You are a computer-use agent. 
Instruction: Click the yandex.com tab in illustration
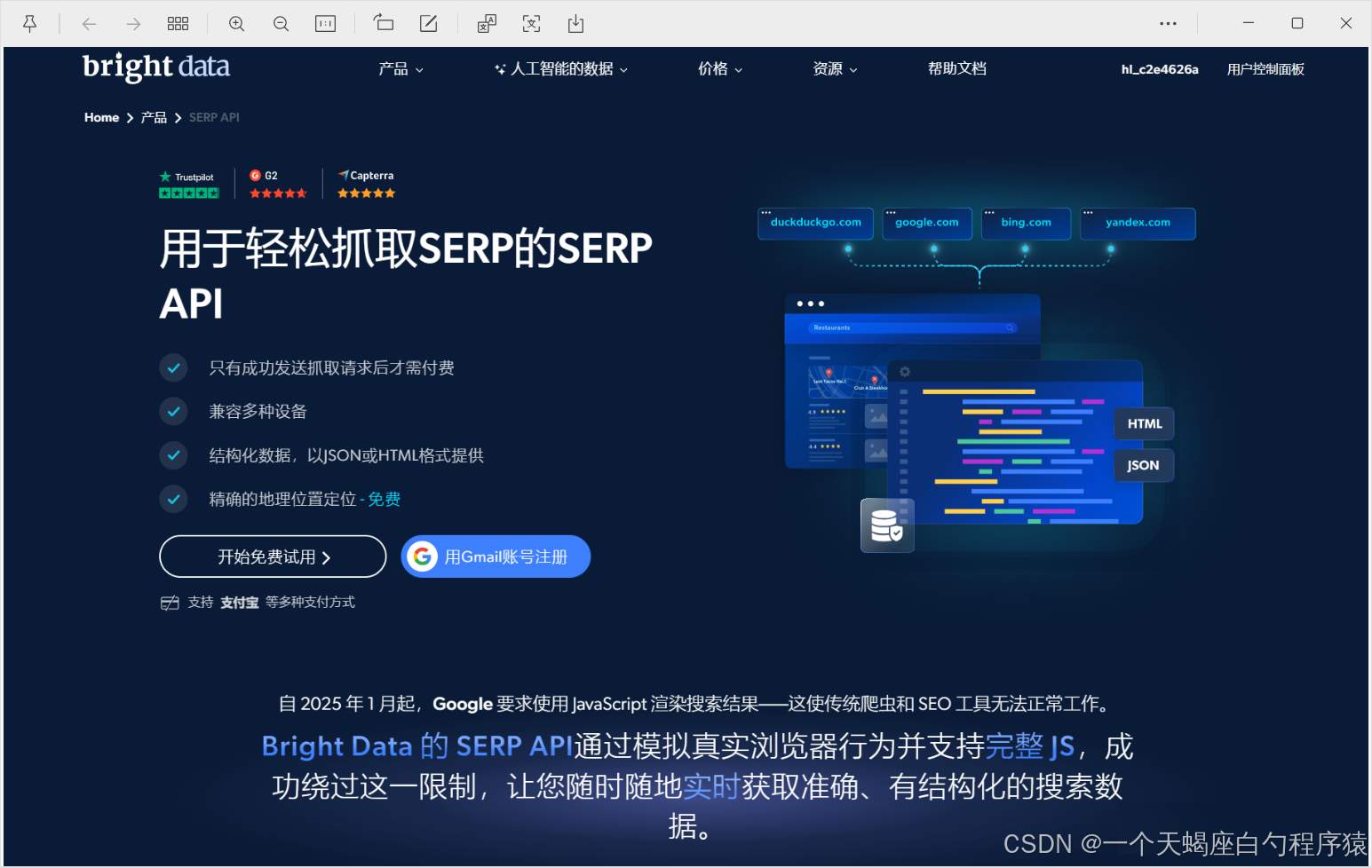[x=1138, y=223]
